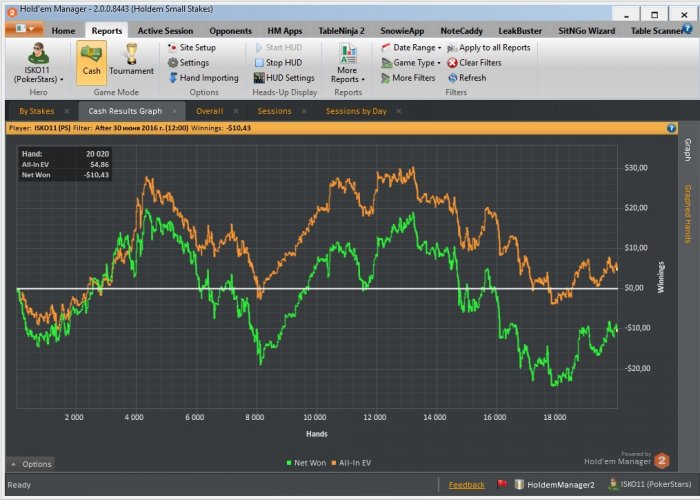Switch to the Opponents ribbon tab
700x500 pixels.
pyautogui.click(x=233, y=31)
